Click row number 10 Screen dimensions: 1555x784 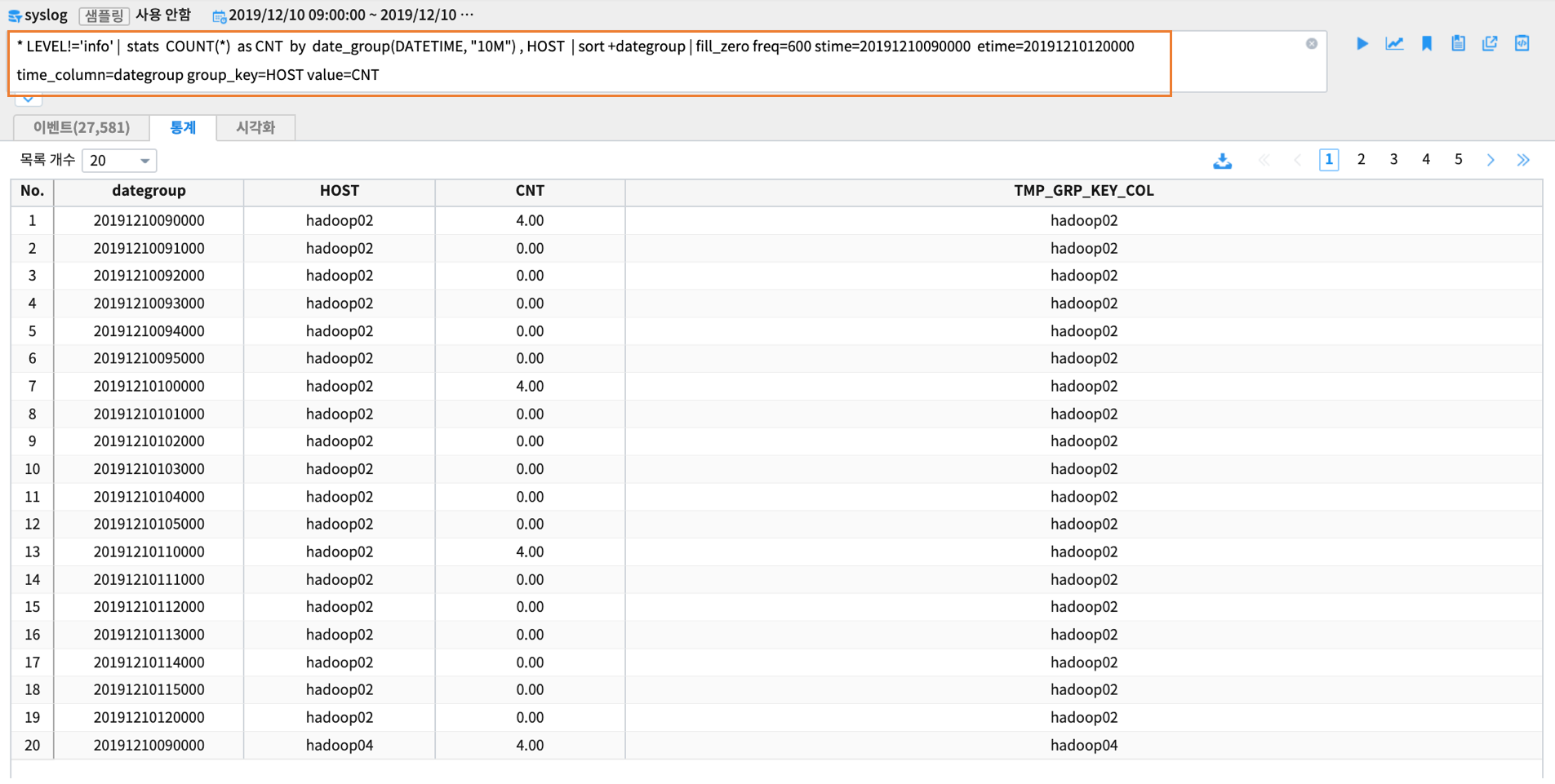(32, 469)
